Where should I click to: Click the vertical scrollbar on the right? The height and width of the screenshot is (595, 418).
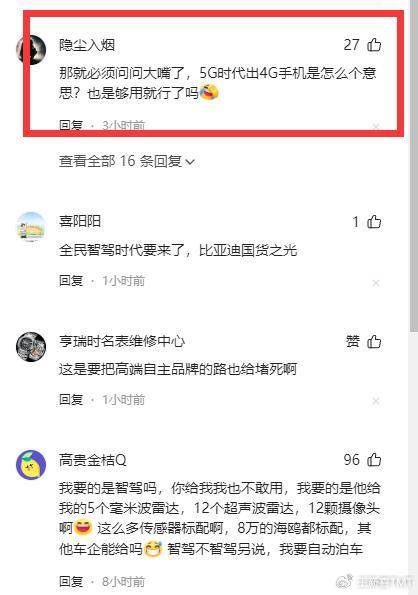click(x=413, y=167)
